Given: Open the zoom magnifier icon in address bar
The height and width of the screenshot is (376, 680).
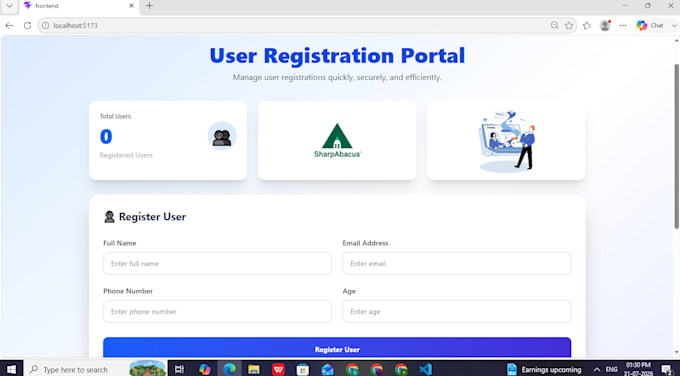Looking at the screenshot, I should pyautogui.click(x=554, y=26).
